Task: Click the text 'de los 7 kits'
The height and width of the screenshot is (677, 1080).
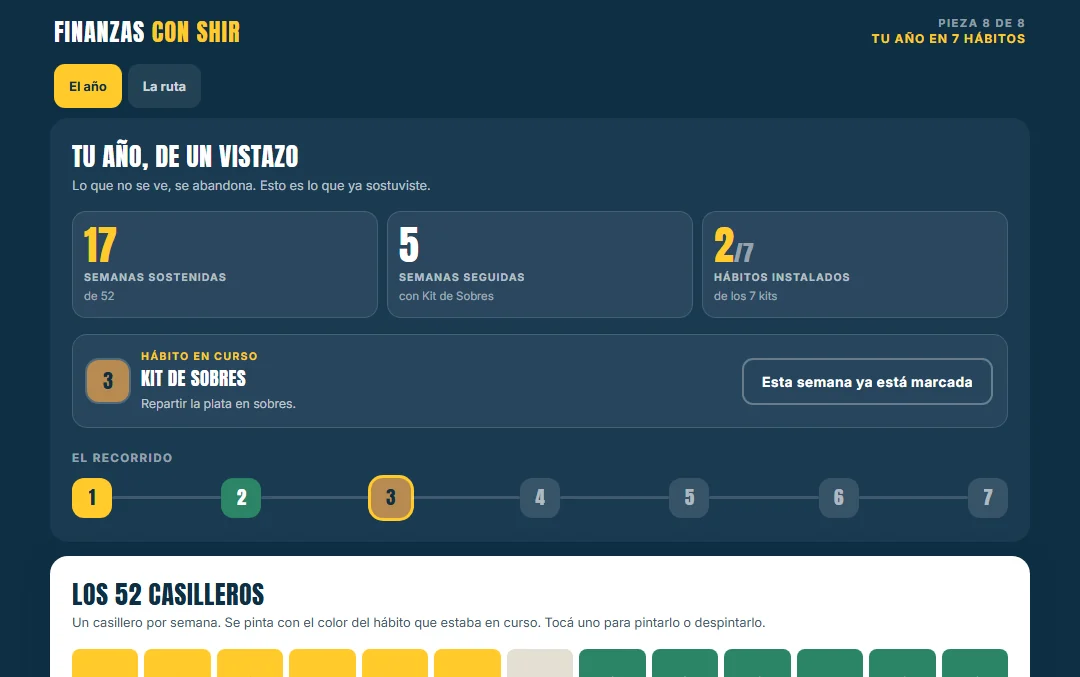Action: (745, 296)
